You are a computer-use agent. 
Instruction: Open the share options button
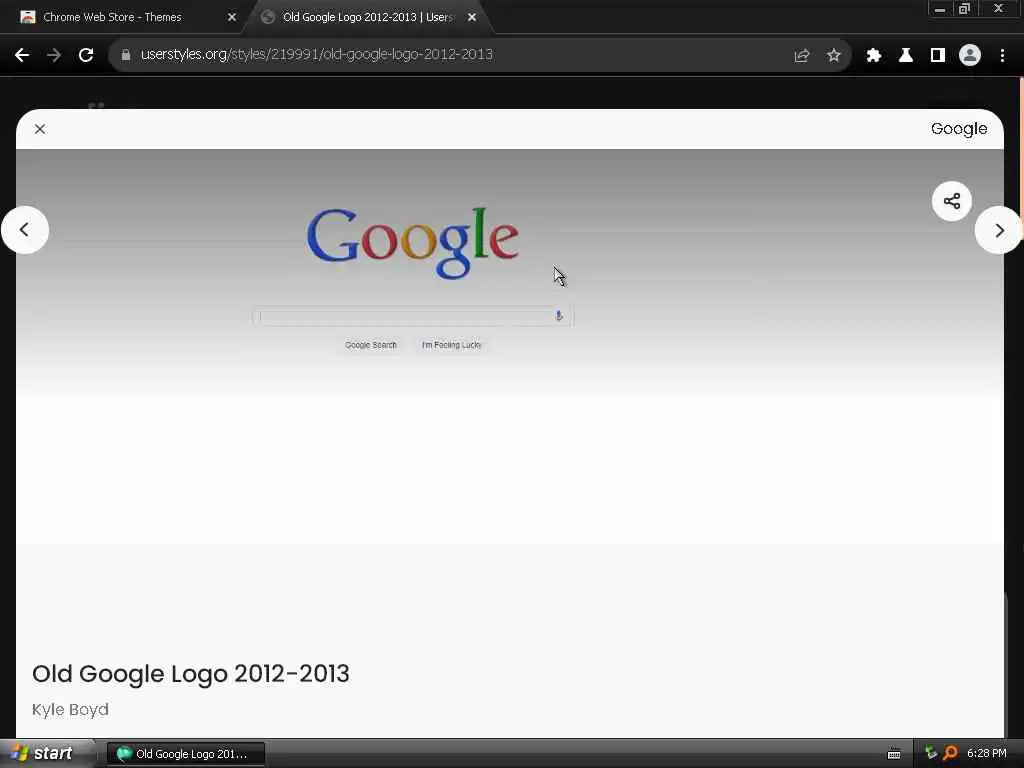coord(952,201)
